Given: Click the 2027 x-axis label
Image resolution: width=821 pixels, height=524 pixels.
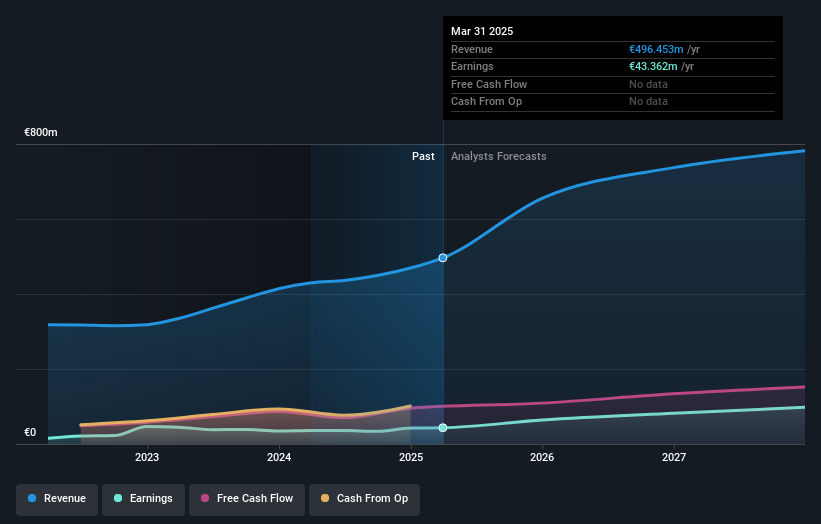Looking at the screenshot, I should pos(674,458).
